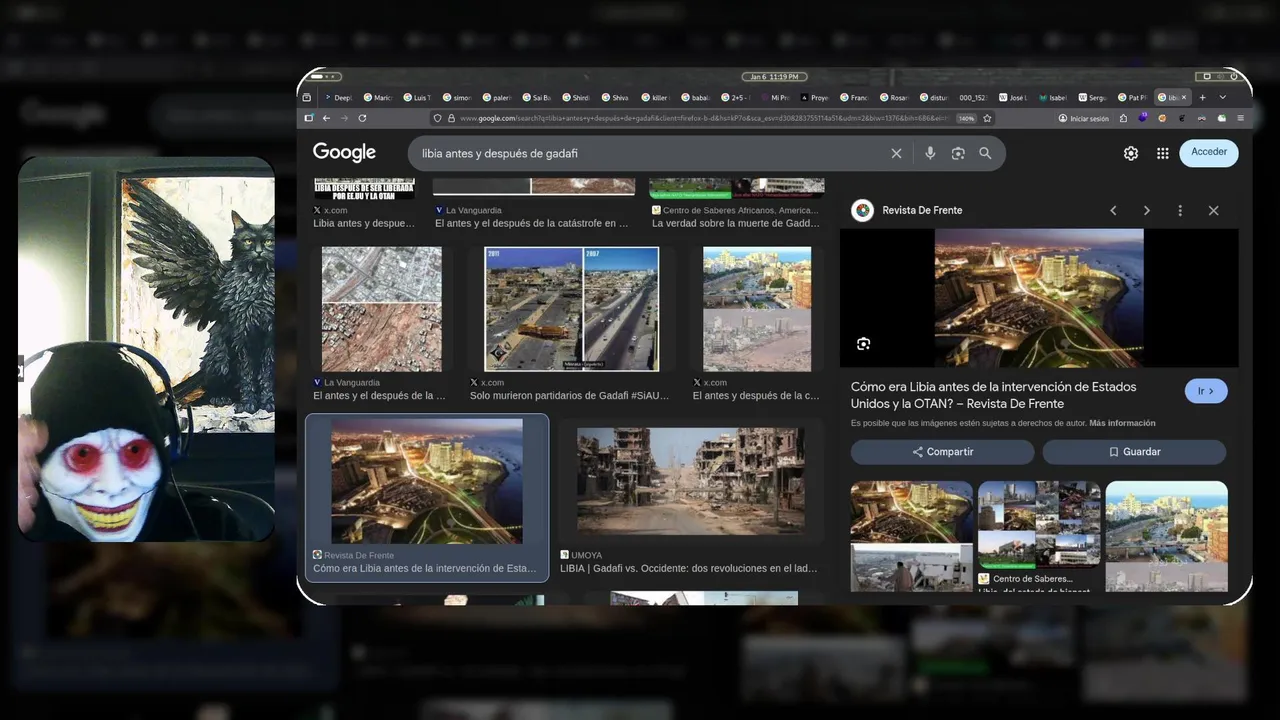The height and width of the screenshot is (720, 1280).
Task: Close the active libia search tab
Action: [1184, 97]
